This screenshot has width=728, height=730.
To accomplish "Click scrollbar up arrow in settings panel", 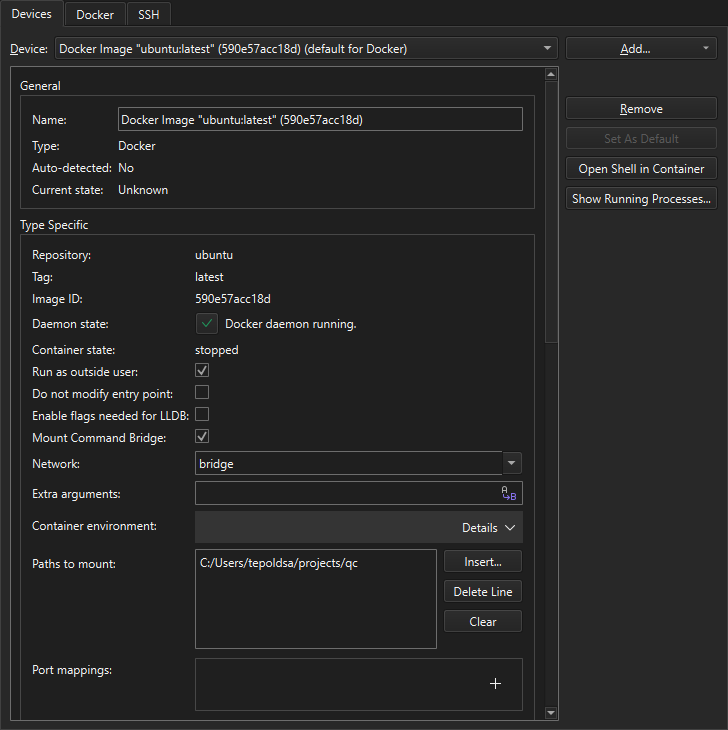I will 551,74.
